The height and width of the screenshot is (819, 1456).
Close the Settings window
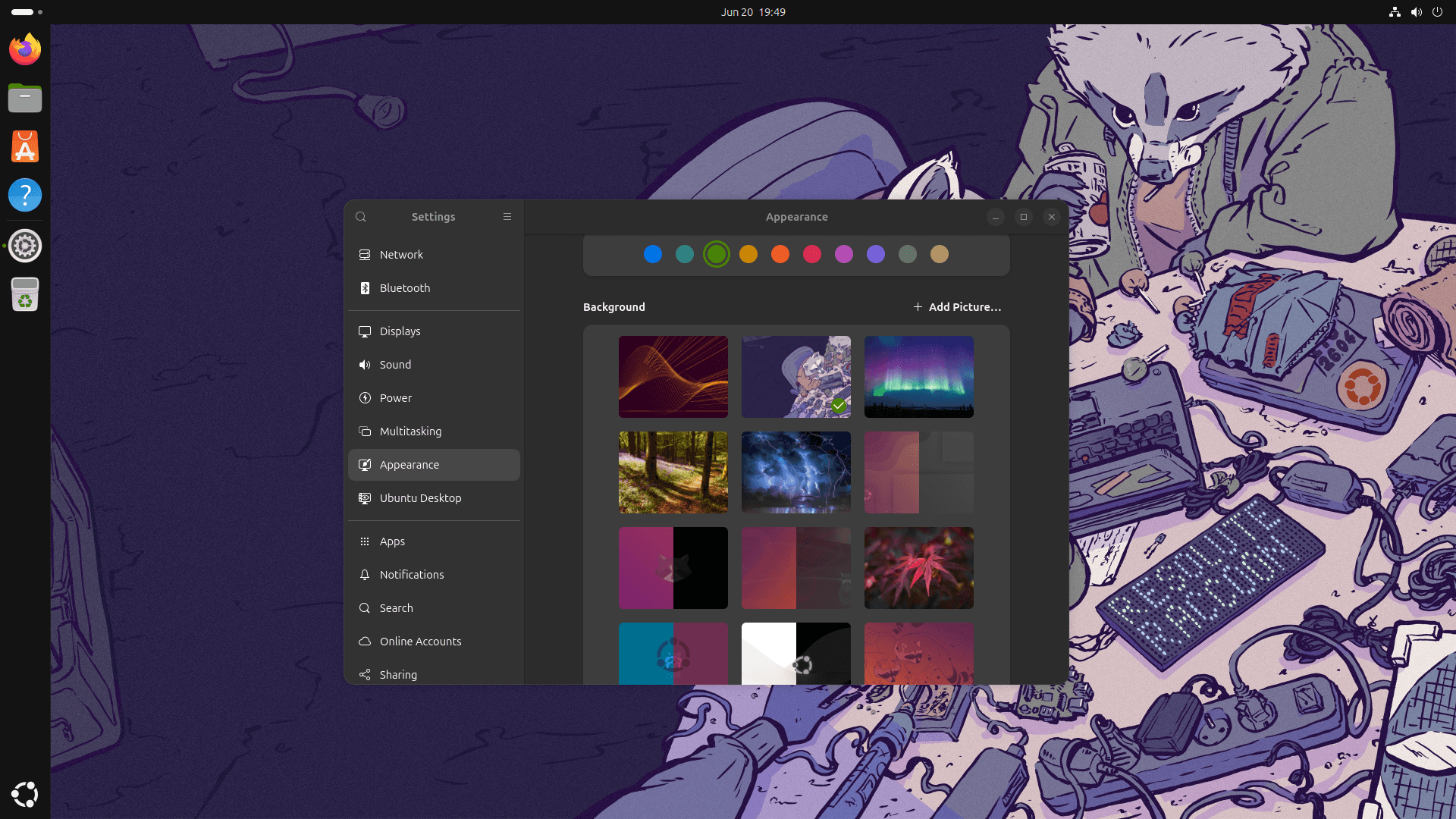click(x=1052, y=217)
